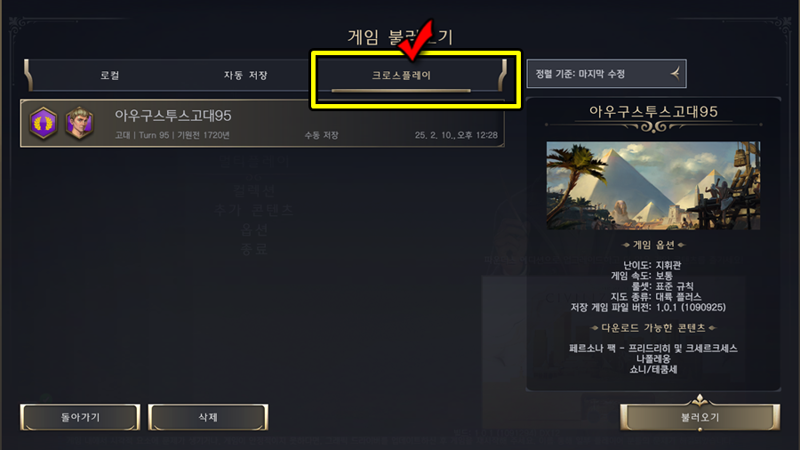Screen dimensions: 800x450
Task: Click the diamond ornament above 불러오기
Action: click(699, 400)
